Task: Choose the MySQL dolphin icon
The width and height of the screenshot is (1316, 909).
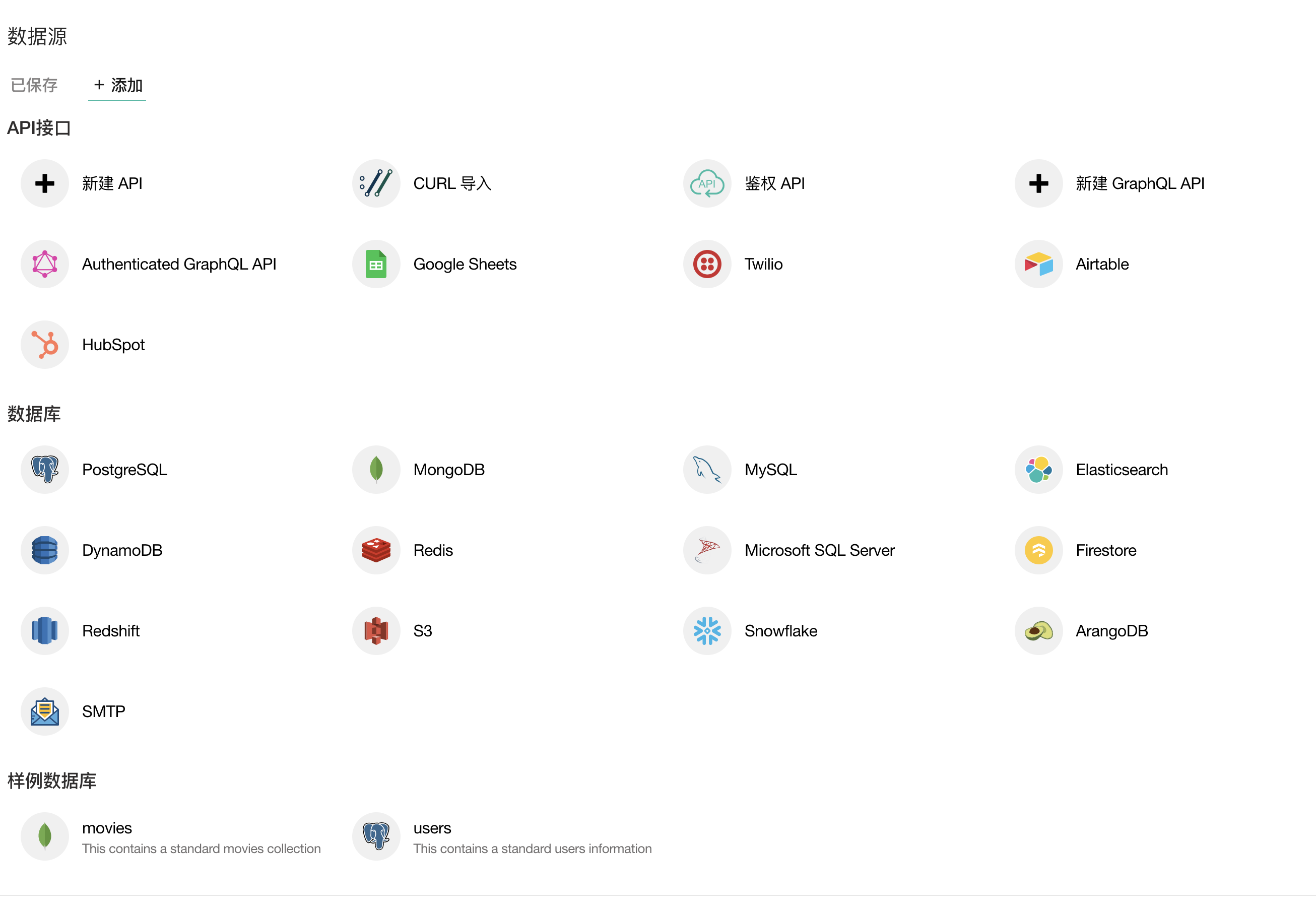Action: click(707, 469)
